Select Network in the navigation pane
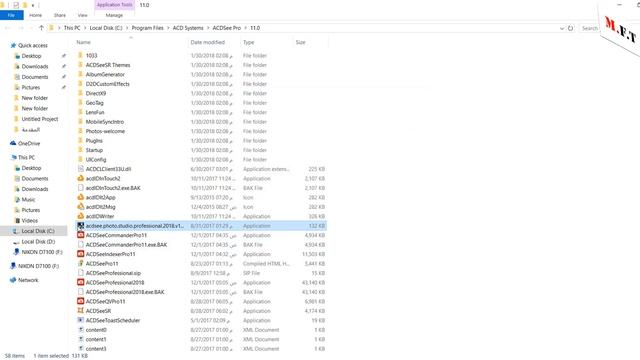640x360 pixels. pyautogui.click(x=28, y=280)
